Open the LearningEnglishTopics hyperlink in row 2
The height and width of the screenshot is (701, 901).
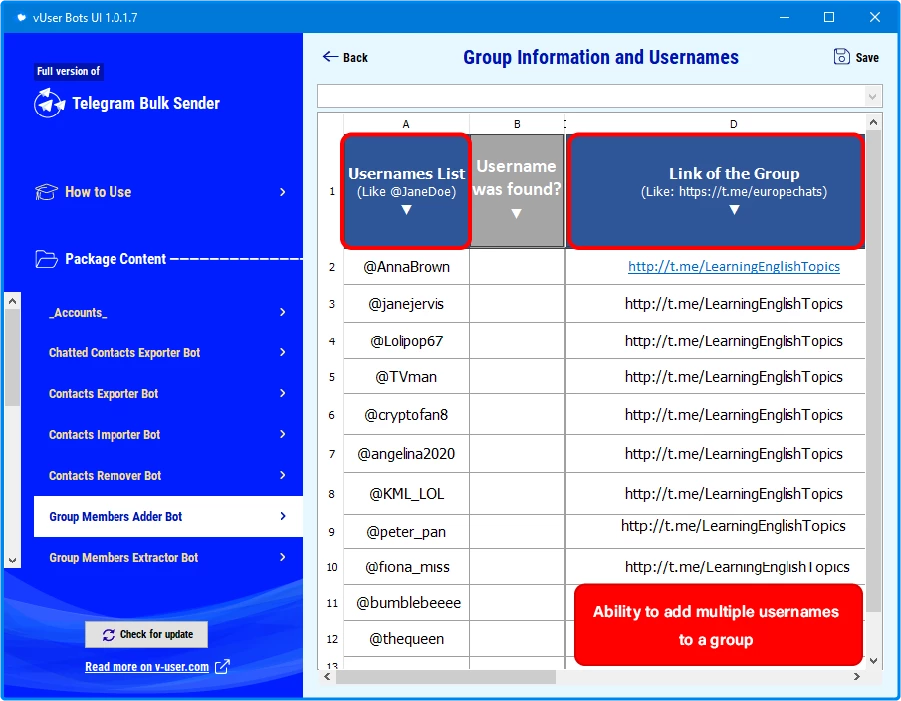click(x=734, y=267)
